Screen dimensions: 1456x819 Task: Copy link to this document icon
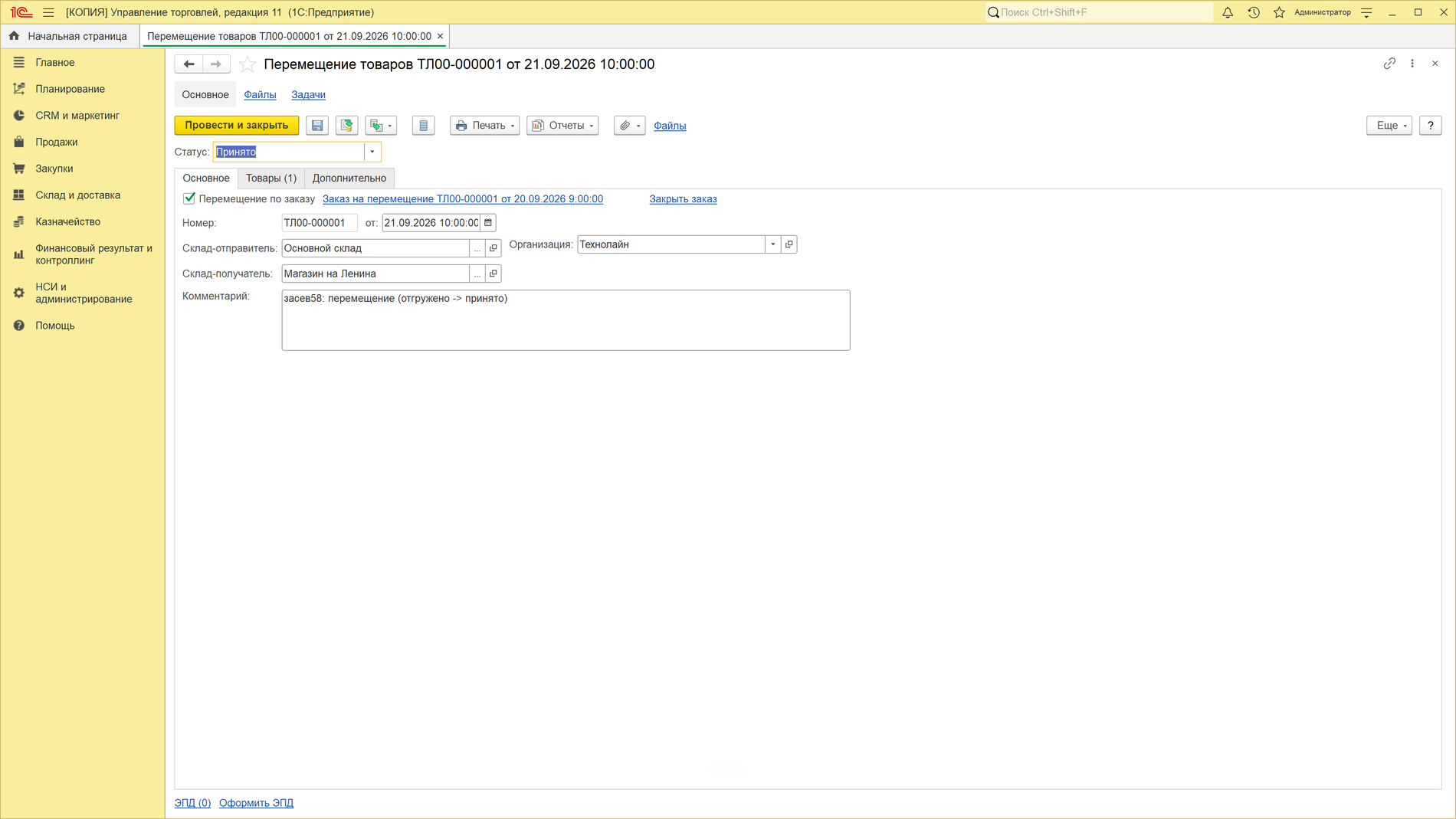[1389, 64]
